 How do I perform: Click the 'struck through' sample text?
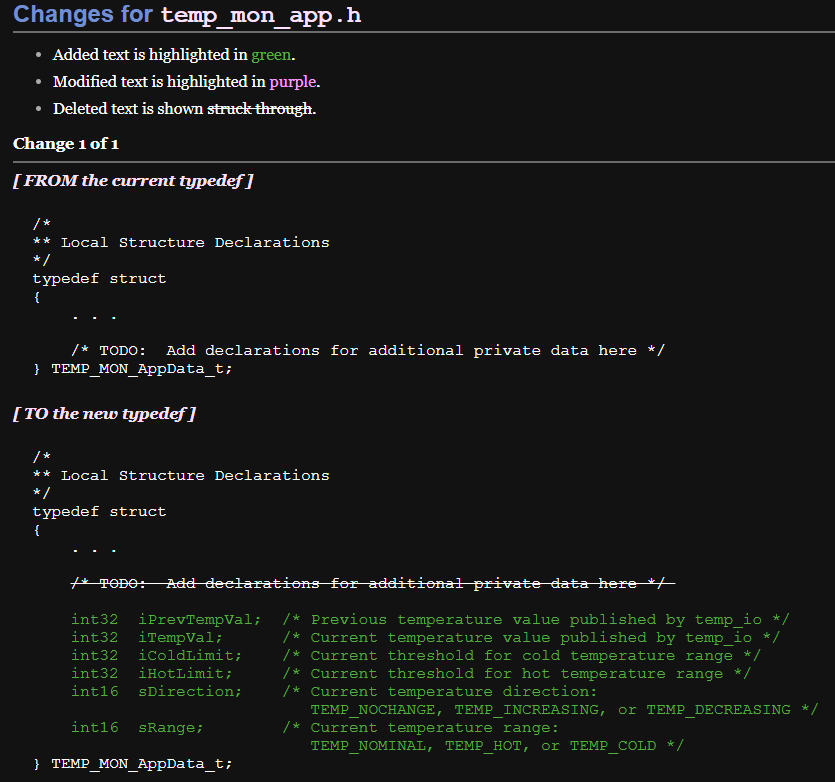tap(260, 109)
